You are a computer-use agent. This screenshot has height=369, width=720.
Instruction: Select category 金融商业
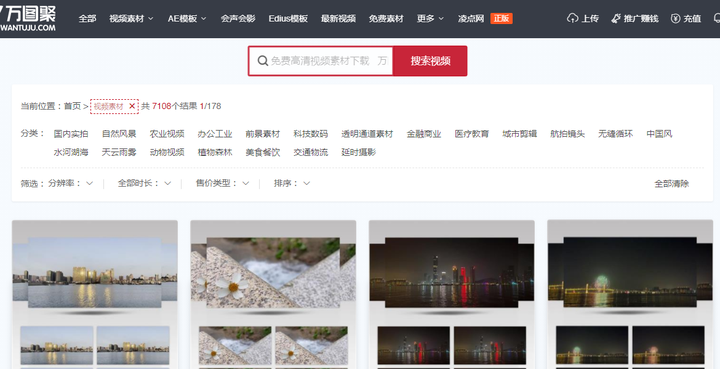424,134
